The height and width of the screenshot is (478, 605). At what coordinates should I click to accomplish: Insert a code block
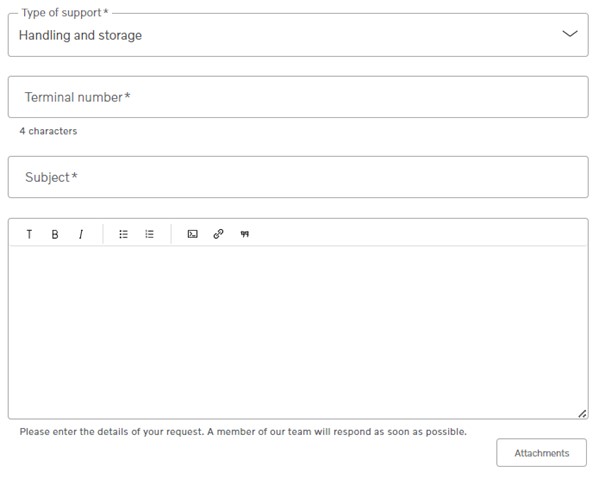[193, 234]
